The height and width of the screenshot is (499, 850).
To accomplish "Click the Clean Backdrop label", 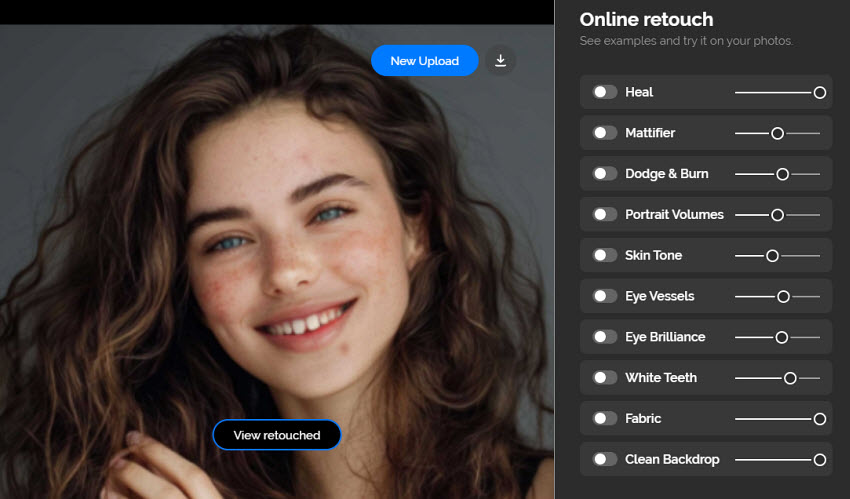I will [672, 459].
